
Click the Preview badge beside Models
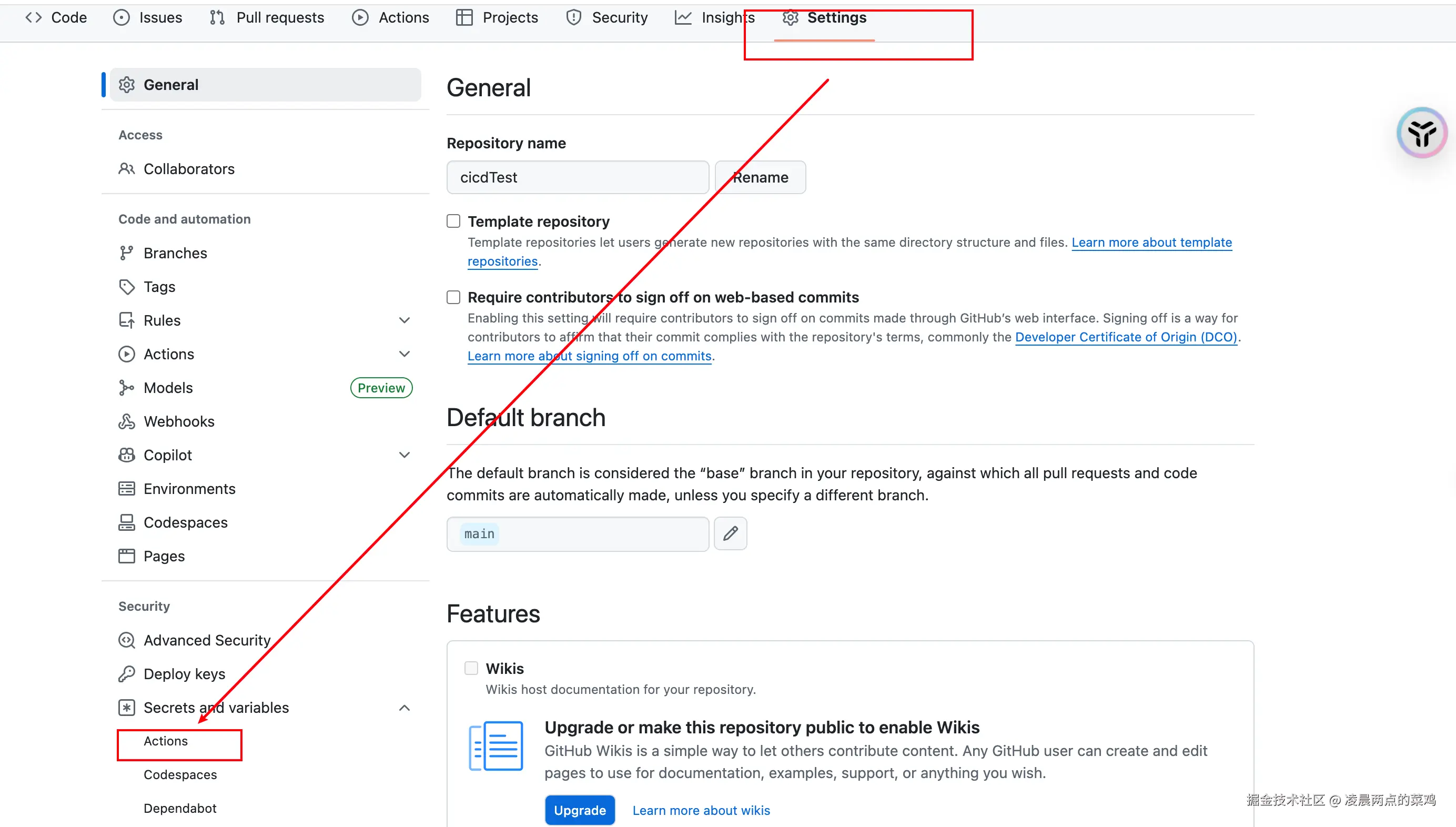(381, 387)
